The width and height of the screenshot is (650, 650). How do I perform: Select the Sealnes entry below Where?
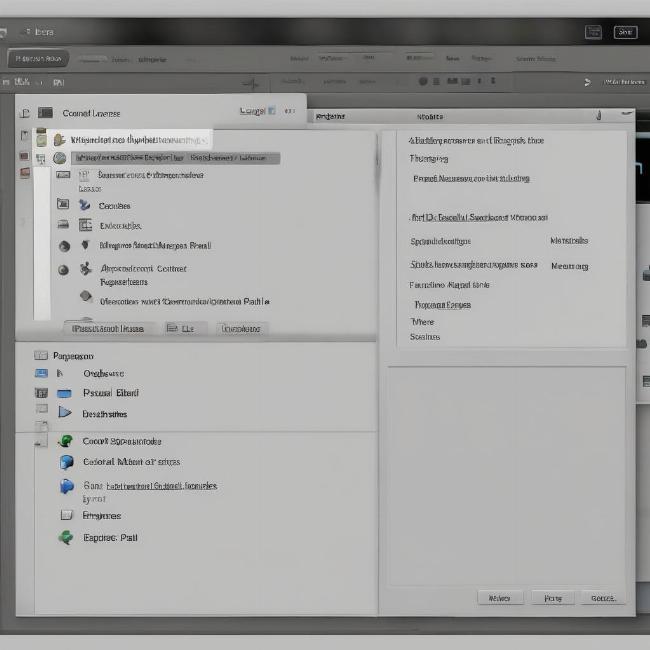click(x=425, y=337)
